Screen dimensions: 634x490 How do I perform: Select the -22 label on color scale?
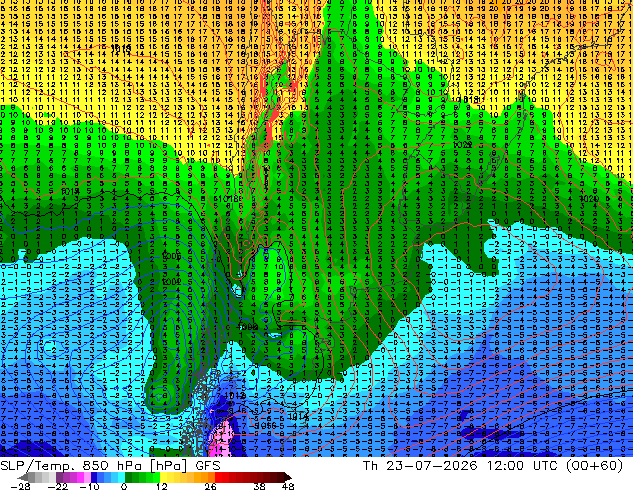[x=58, y=486]
